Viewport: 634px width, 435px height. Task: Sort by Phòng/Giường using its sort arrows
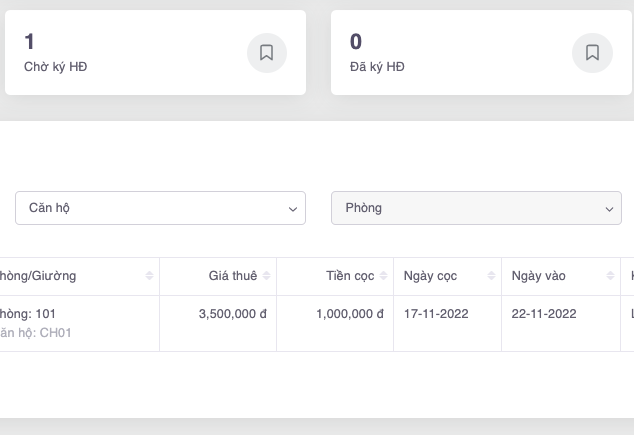coord(149,276)
